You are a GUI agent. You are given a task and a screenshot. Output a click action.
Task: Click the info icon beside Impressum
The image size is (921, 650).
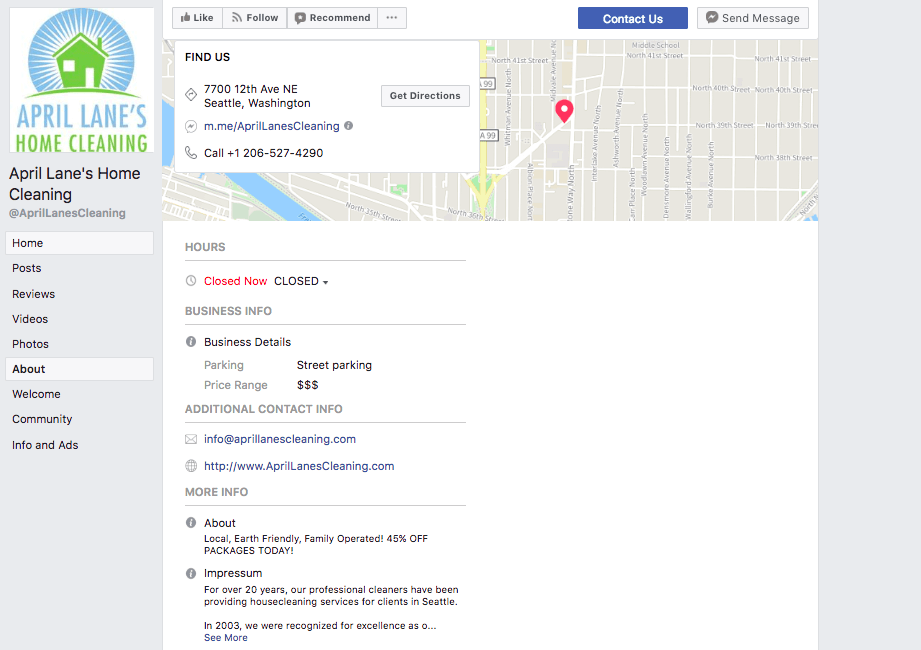pyautogui.click(x=191, y=573)
